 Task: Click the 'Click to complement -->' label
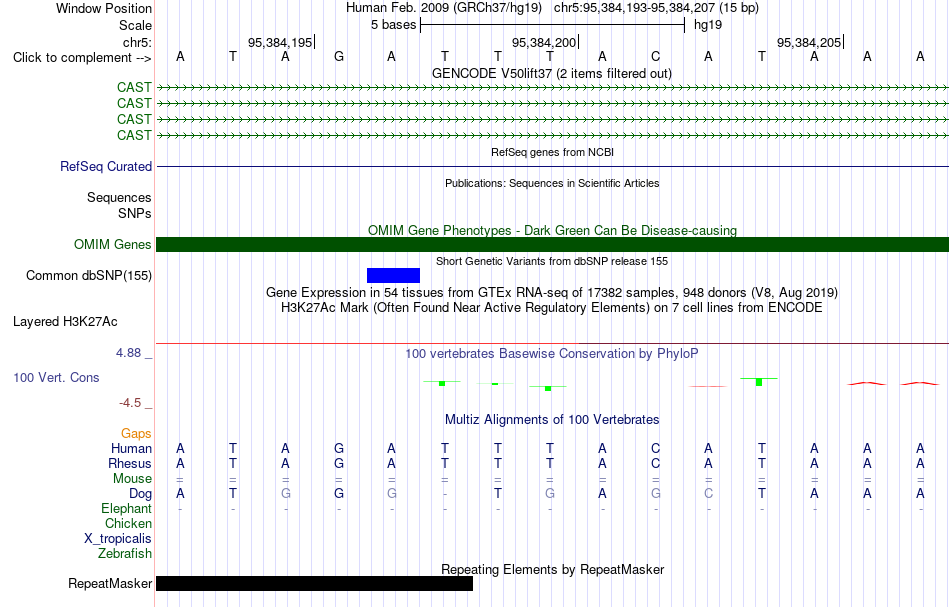coord(82,58)
